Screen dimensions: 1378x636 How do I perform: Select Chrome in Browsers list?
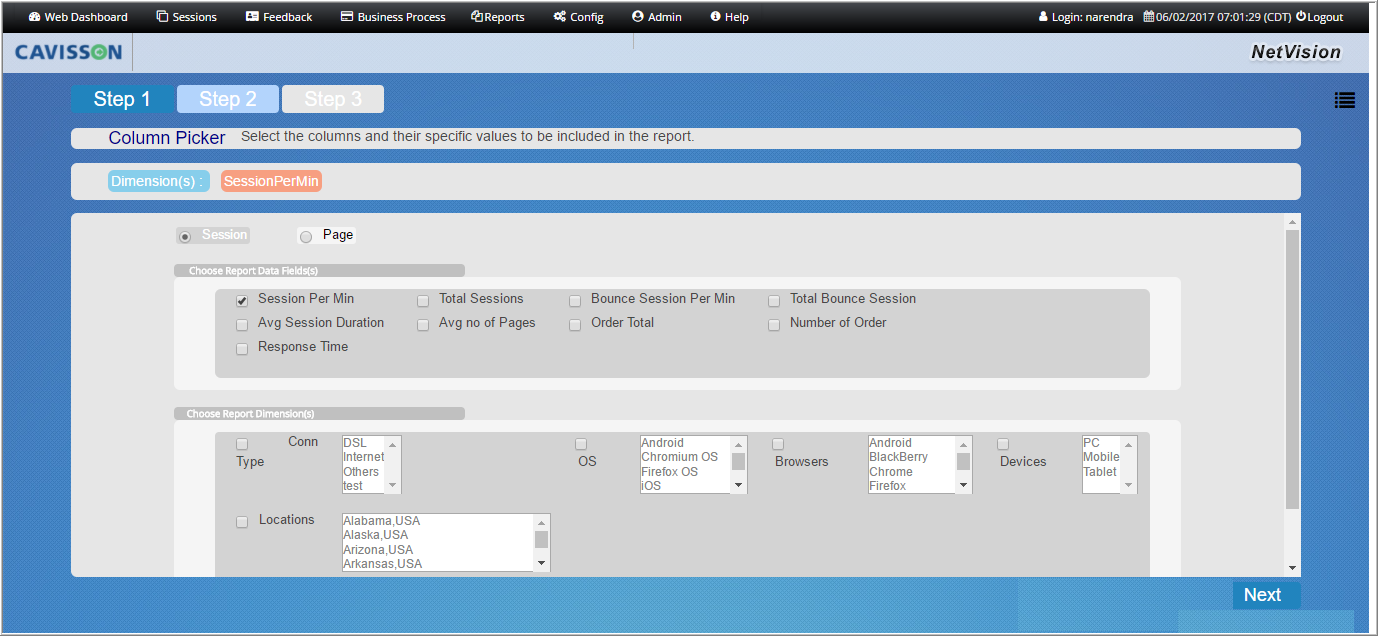[x=912, y=472]
